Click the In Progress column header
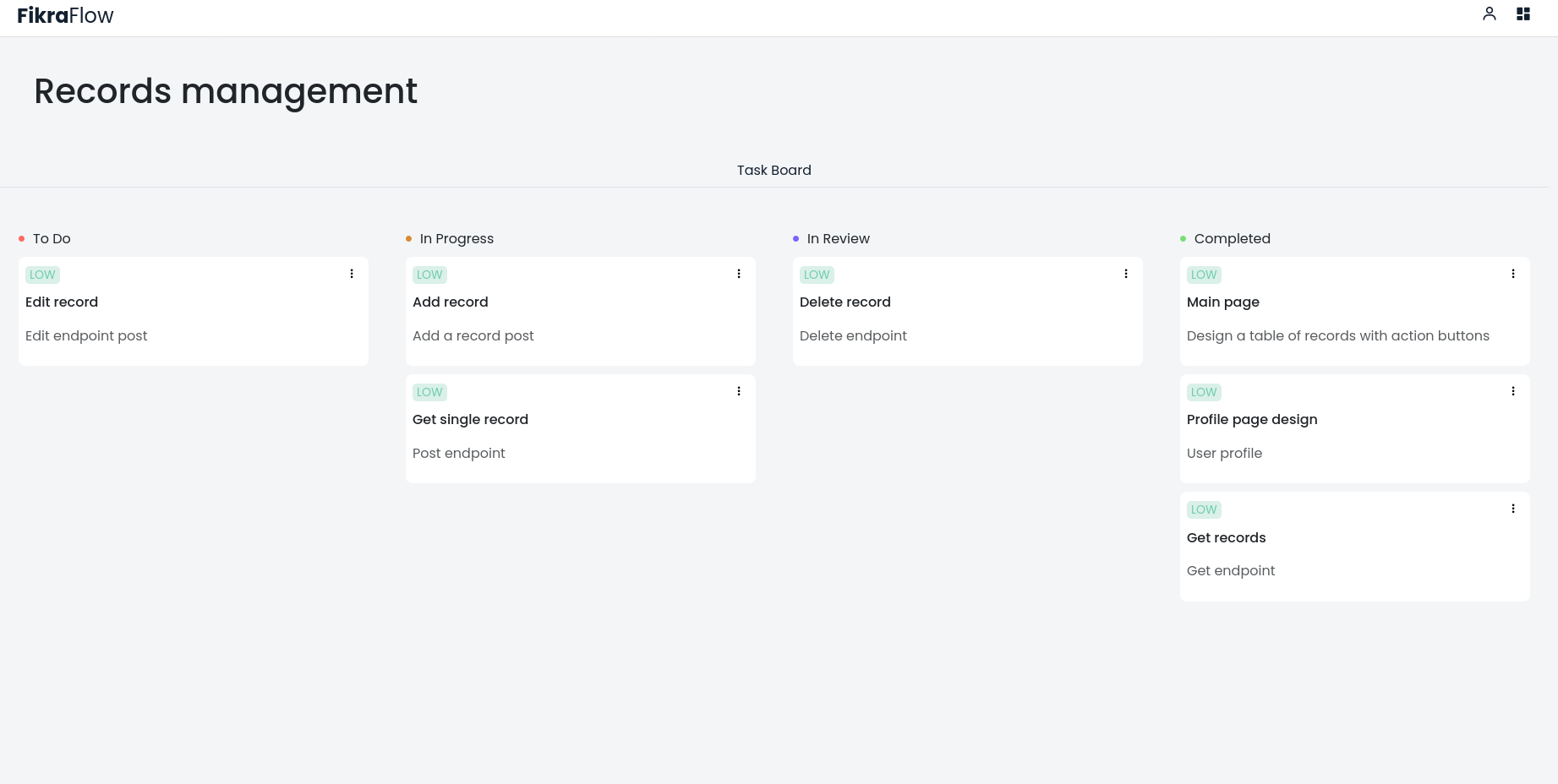 click(456, 239)
